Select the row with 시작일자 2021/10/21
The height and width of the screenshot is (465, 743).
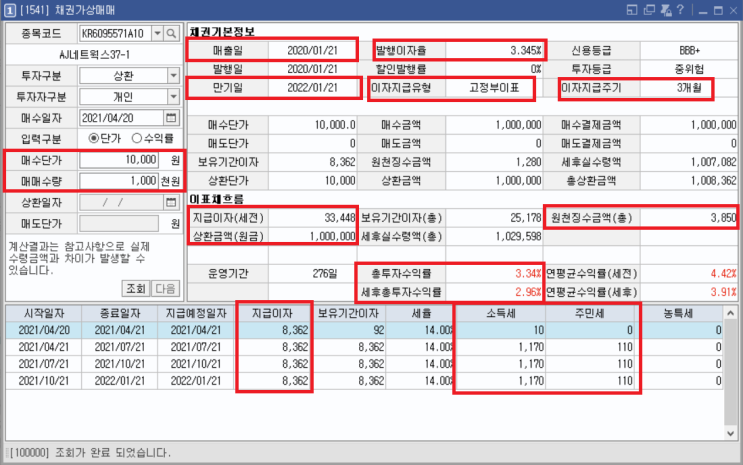point(364,381)
